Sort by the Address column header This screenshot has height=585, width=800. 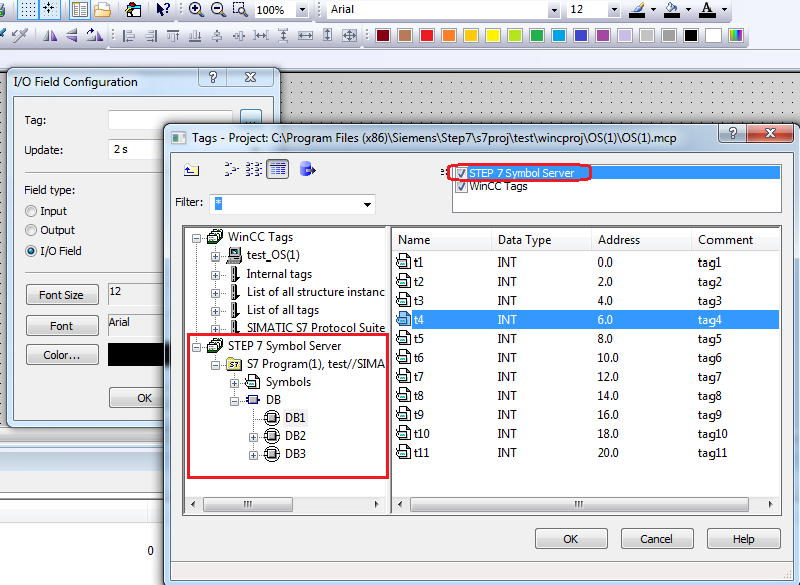(641, 240)
